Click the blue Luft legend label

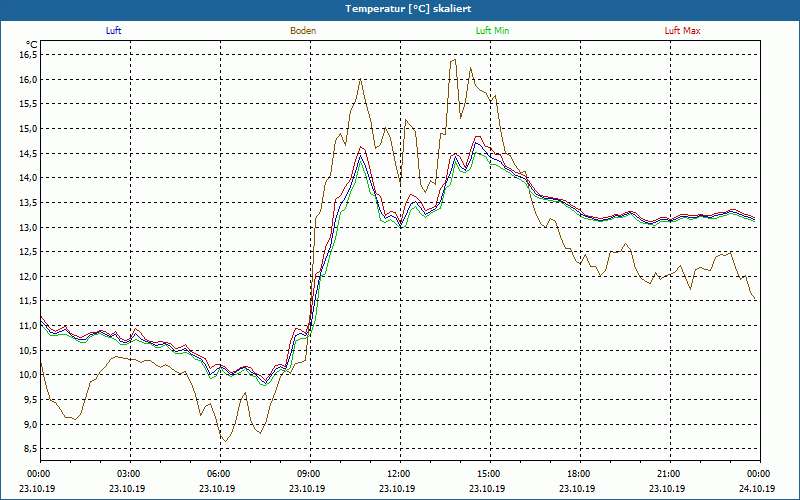[x=113, y=31]
